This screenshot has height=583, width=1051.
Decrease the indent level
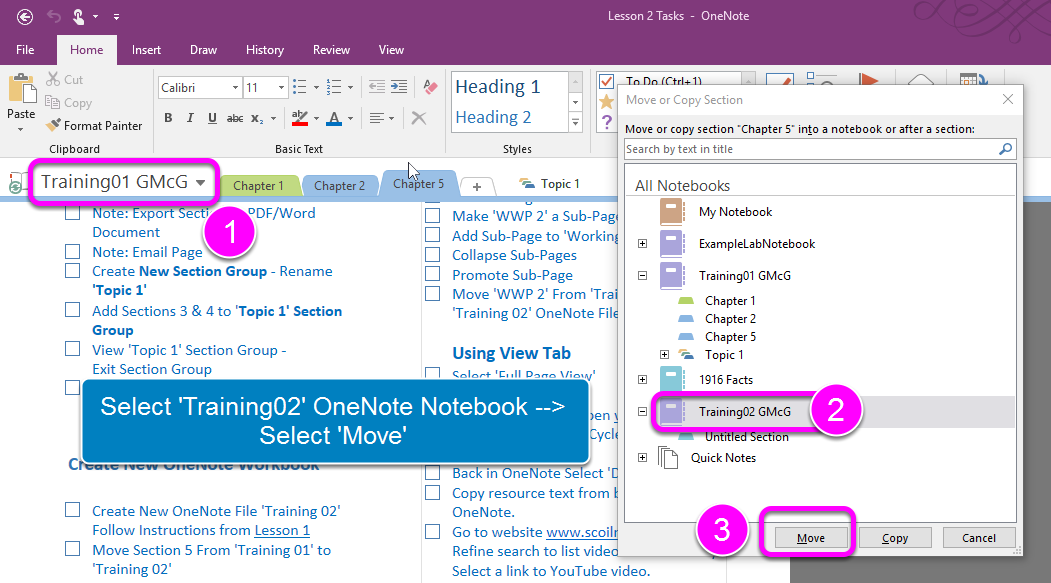pyautogui.click(x=377, y=86)
